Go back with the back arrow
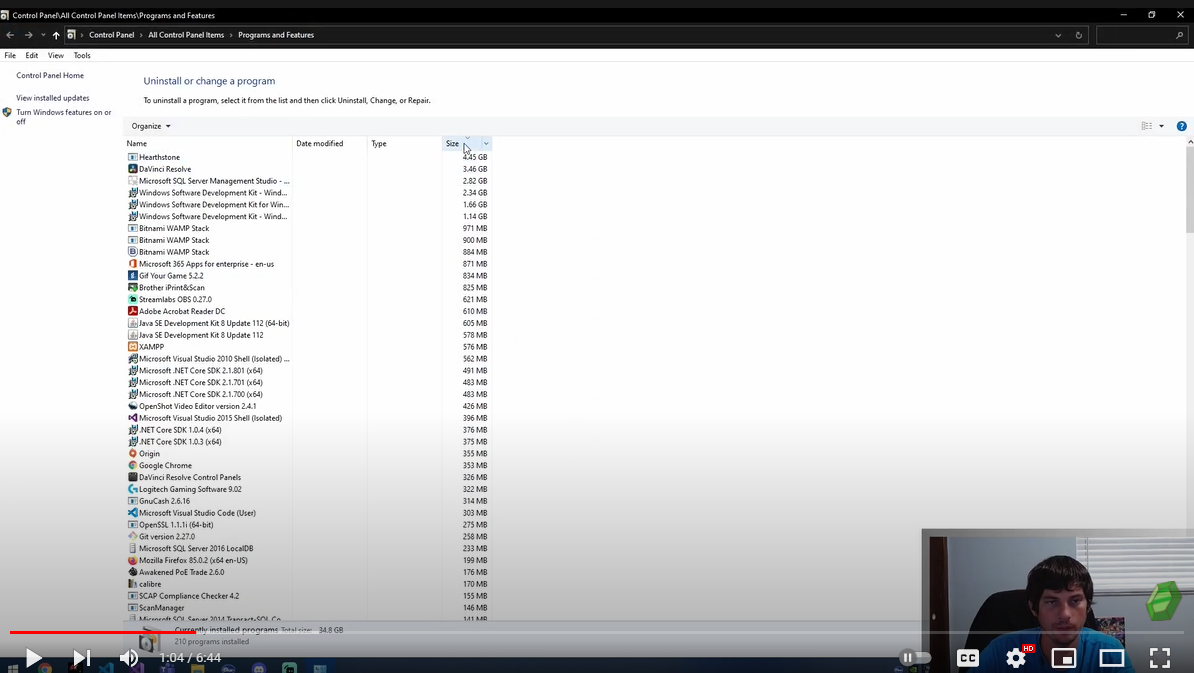 10,35
